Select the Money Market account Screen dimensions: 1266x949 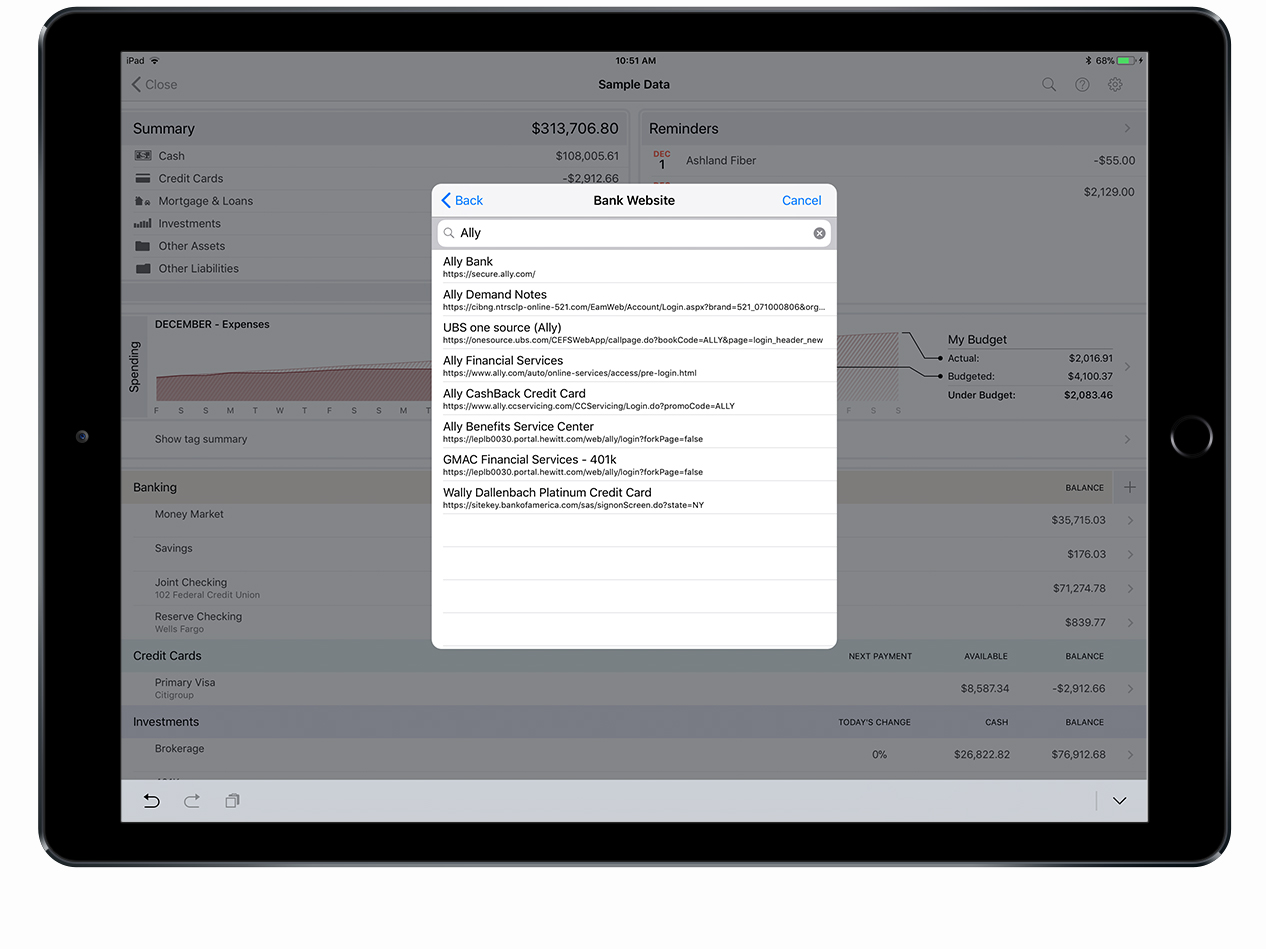click(x=634, y=520)
